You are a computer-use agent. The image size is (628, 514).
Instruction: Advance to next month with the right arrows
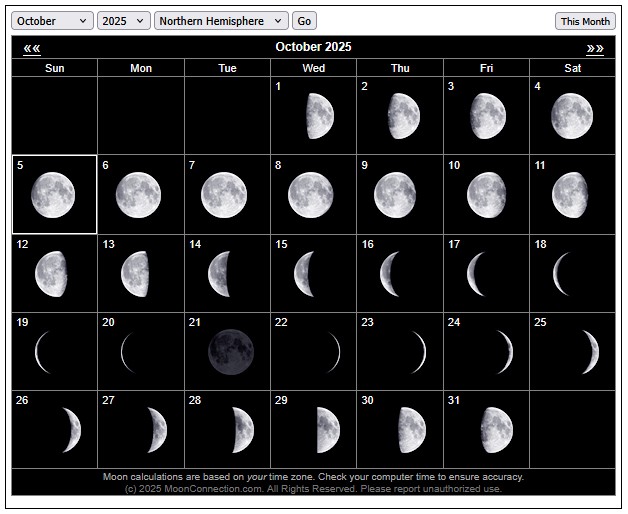tap(595, 48)
